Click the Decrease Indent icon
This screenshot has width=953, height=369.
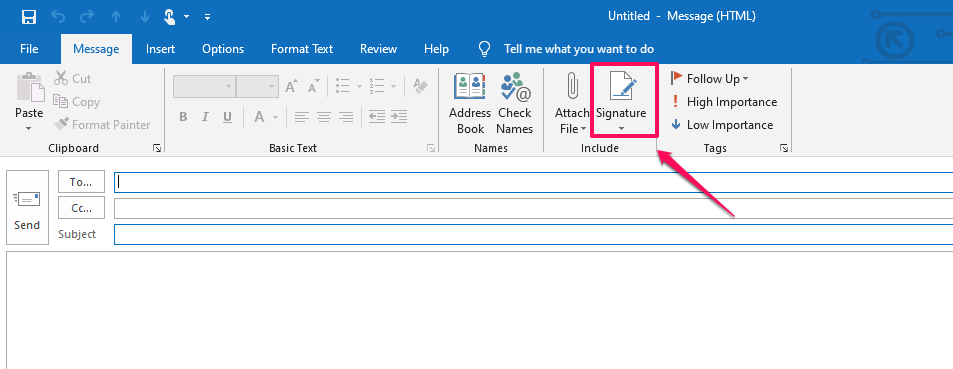click(377, 117)
